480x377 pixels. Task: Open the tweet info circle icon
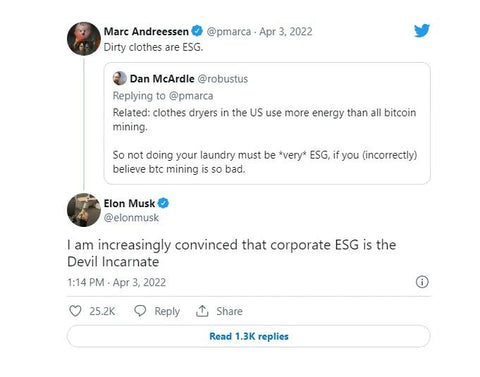[x=422, y=282]
